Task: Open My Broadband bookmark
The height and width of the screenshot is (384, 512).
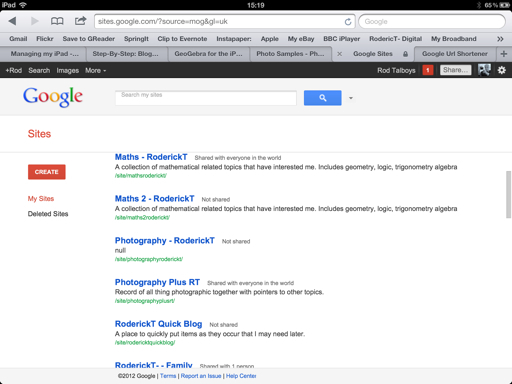Action: 454,39
